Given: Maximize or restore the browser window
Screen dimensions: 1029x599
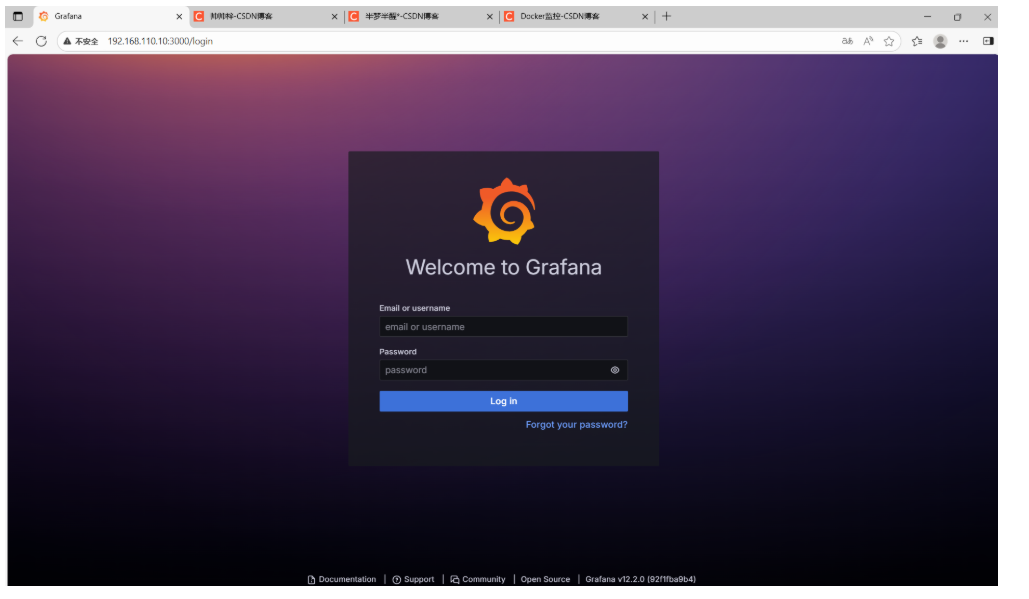Looking at the screenshot, I should (957, 16).
